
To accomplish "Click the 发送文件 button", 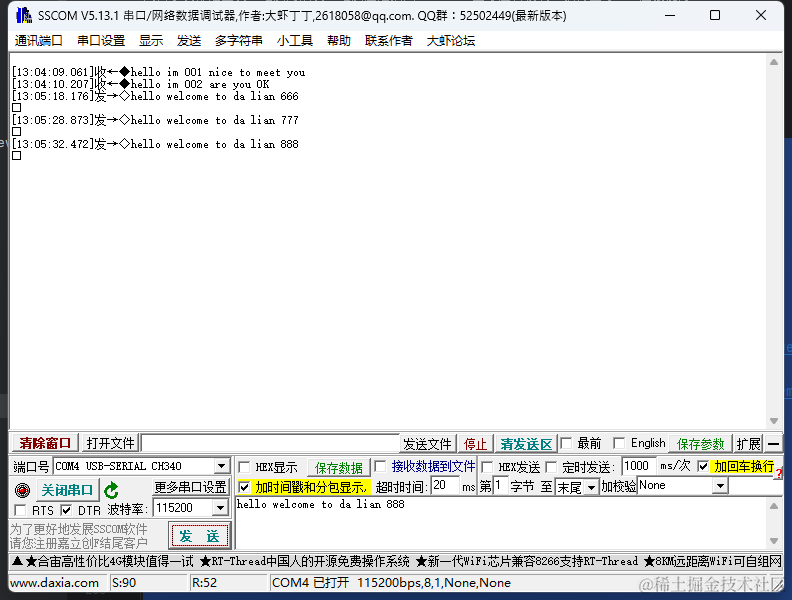I will (427, 444).
